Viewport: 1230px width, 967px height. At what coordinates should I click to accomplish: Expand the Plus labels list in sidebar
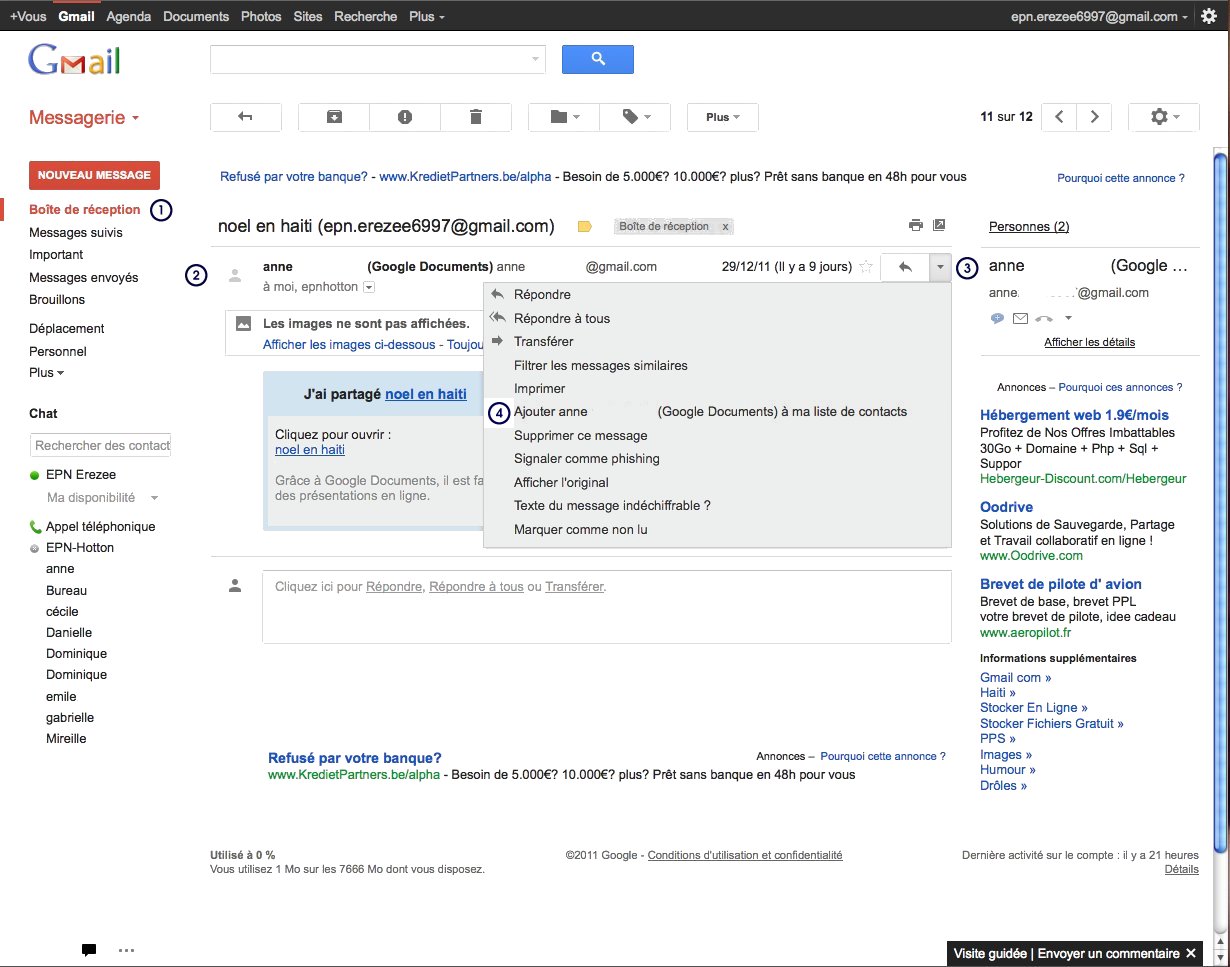pyautogui.click(x=46, y=372)
